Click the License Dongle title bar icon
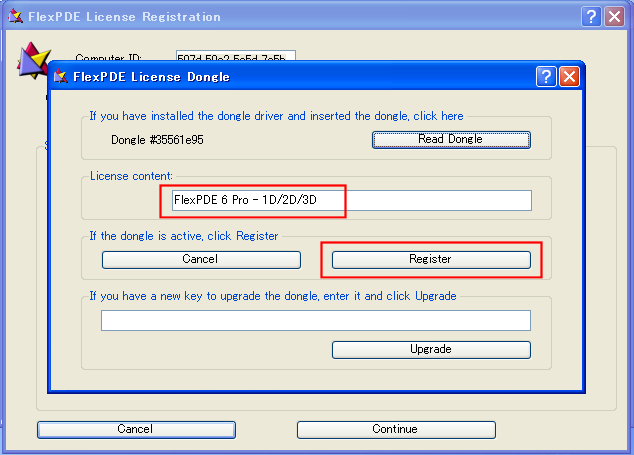 61,77
